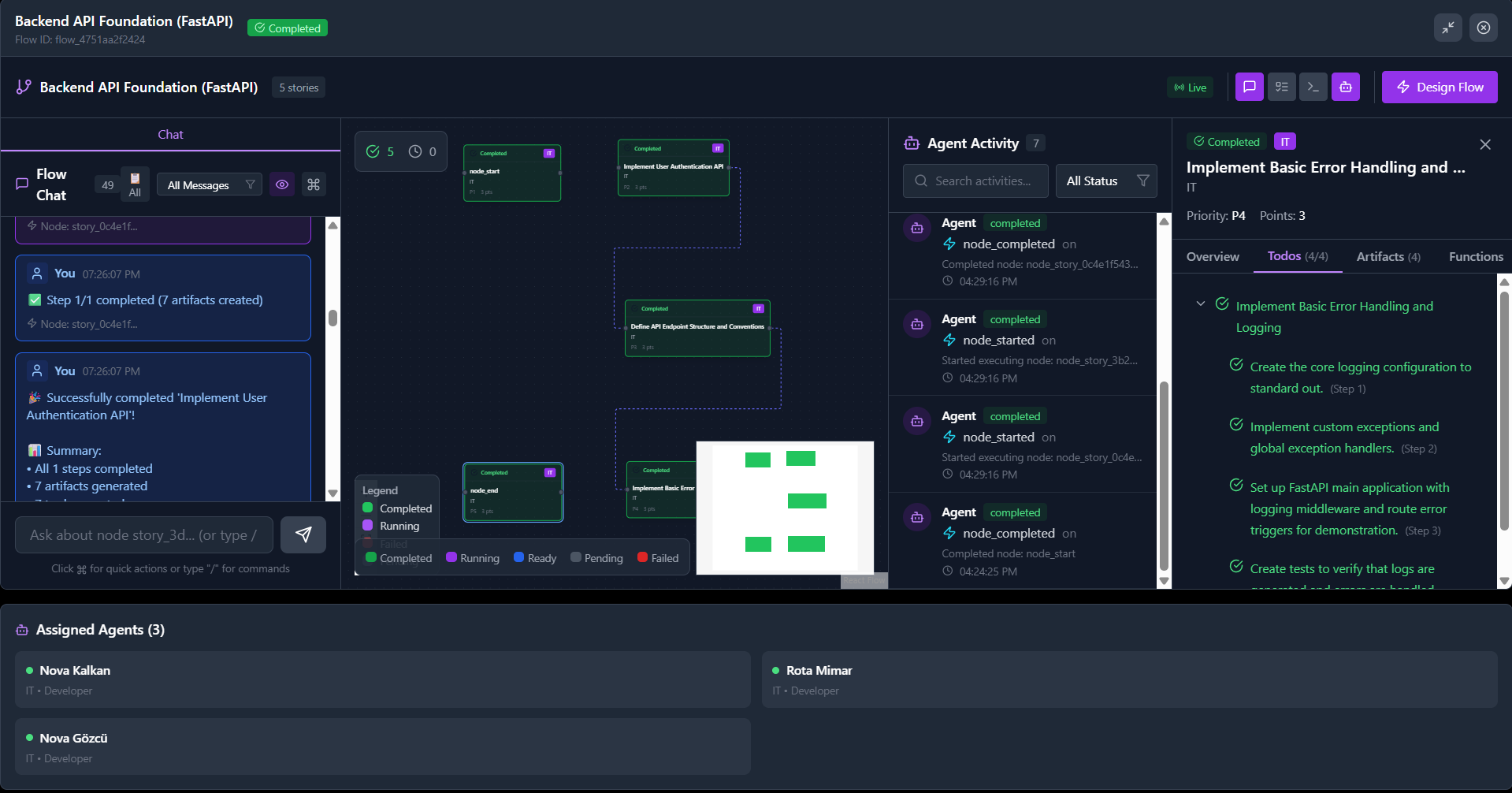Viewport: 1512px width, 793px height.
Task: Select the Implement User Authentication API node
Action: 674,168
